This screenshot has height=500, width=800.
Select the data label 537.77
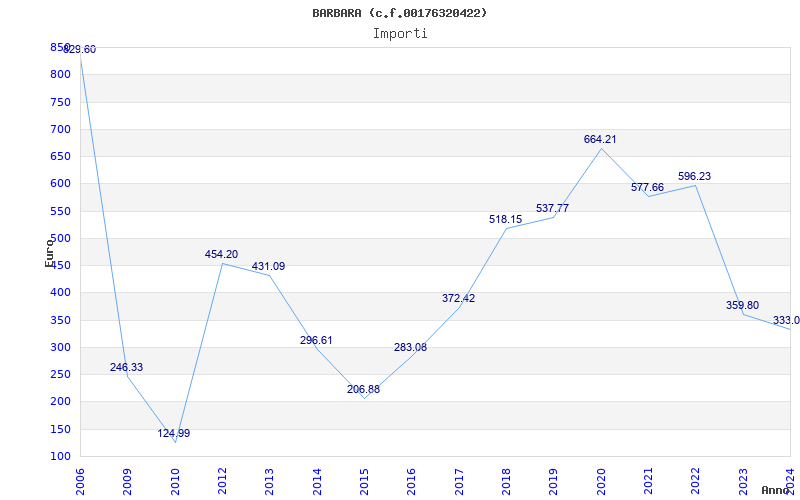[x=553, y=209]
